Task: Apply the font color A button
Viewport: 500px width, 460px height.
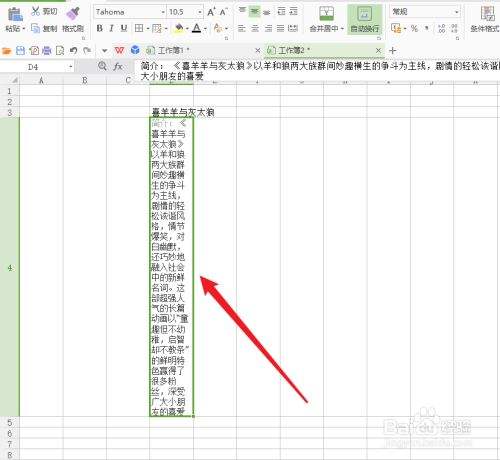Action: tap(197, 28)
